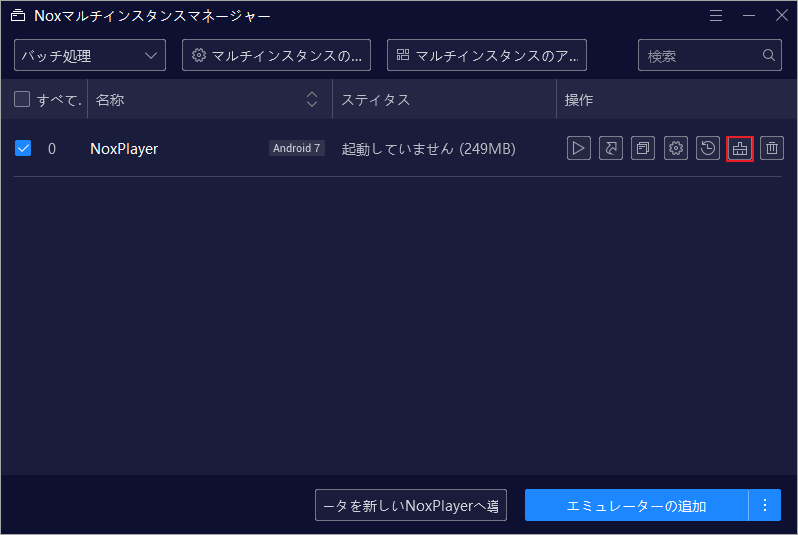Click the Nox window icon in the title bar

(x=18, y=16)
